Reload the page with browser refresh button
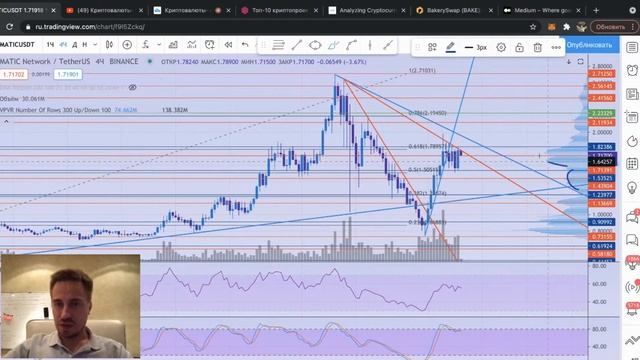The width and height of the screenshot is (640, 360). point(9,27)
